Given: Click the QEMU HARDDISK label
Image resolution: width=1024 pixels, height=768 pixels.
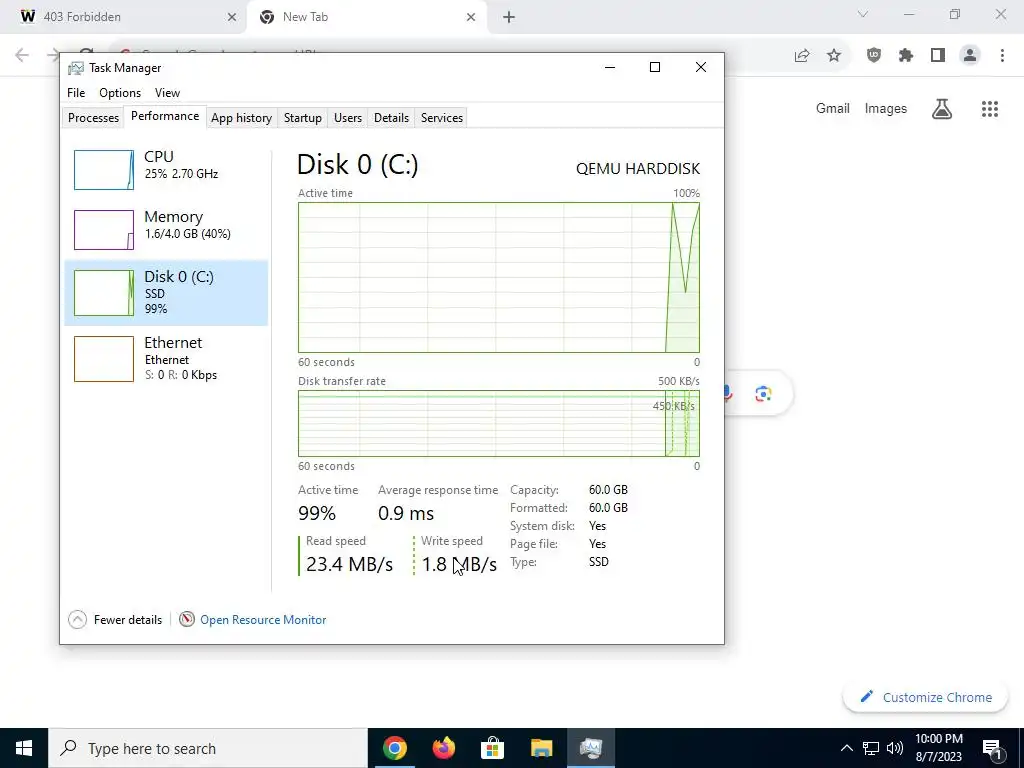Looking at the screenshot, I should coord(638,168).
